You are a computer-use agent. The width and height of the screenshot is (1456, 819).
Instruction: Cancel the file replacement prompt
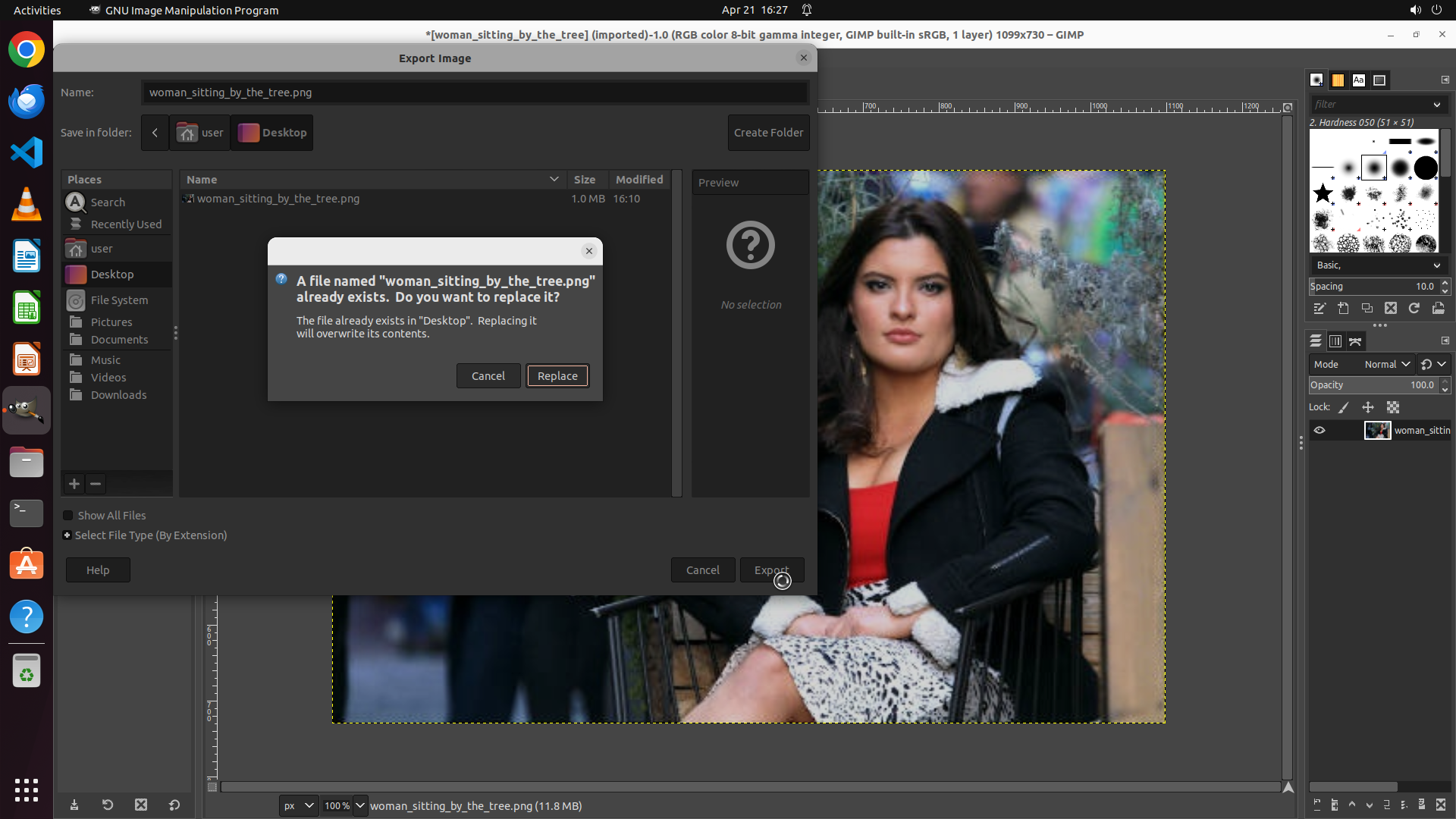pyautogui.click(x=488, y=375)
